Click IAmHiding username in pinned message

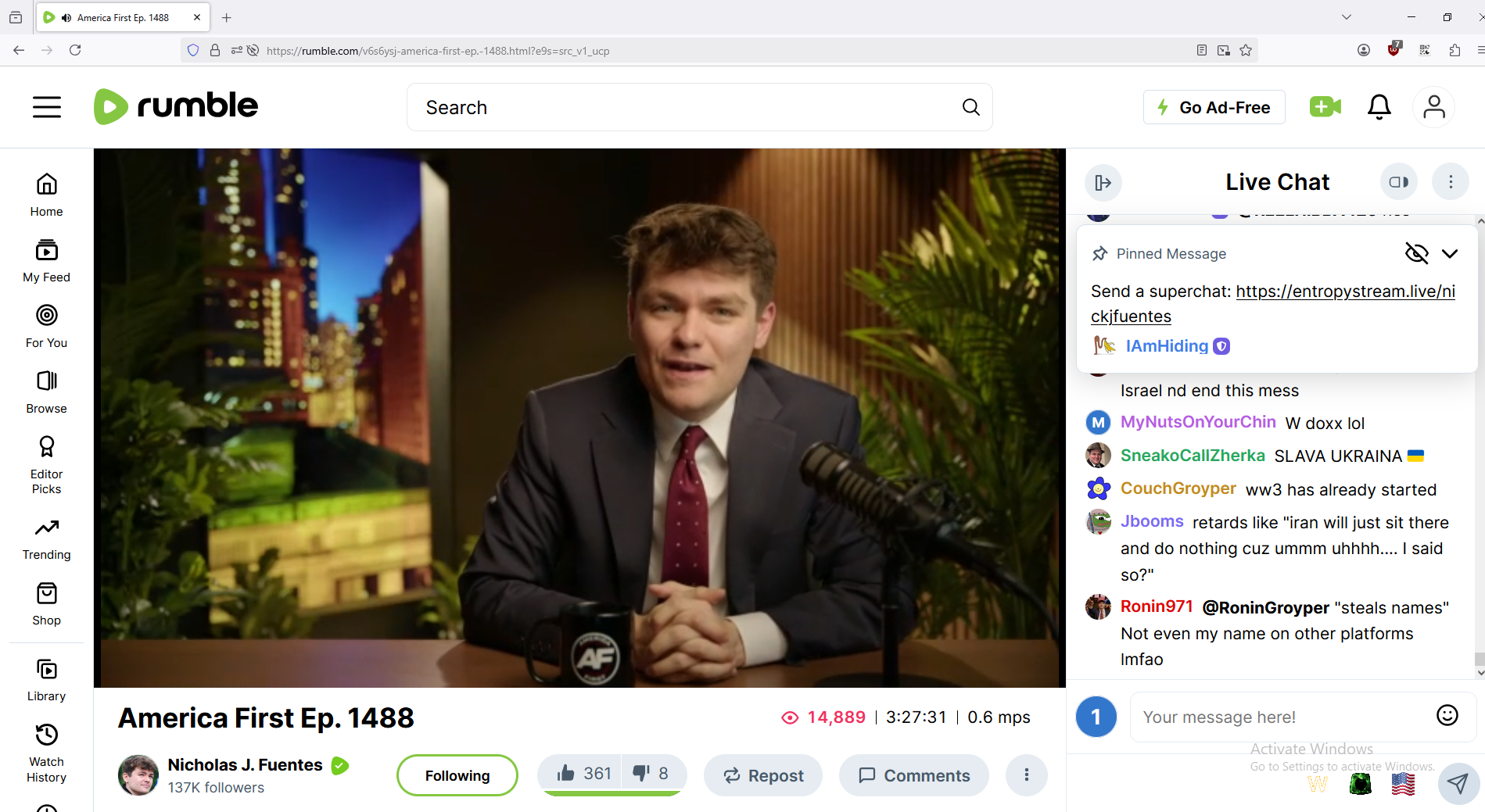(1167, 346)
